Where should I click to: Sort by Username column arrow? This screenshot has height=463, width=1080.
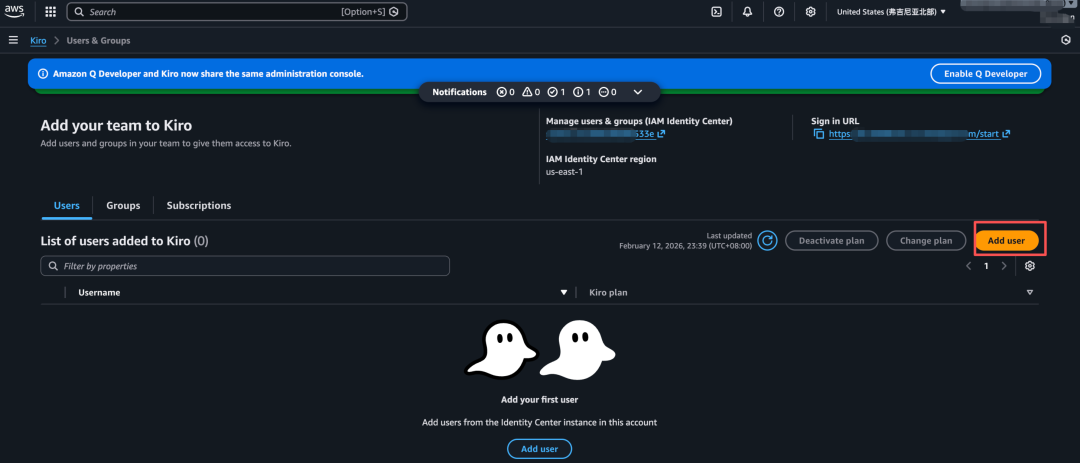(x=564, y=293)
